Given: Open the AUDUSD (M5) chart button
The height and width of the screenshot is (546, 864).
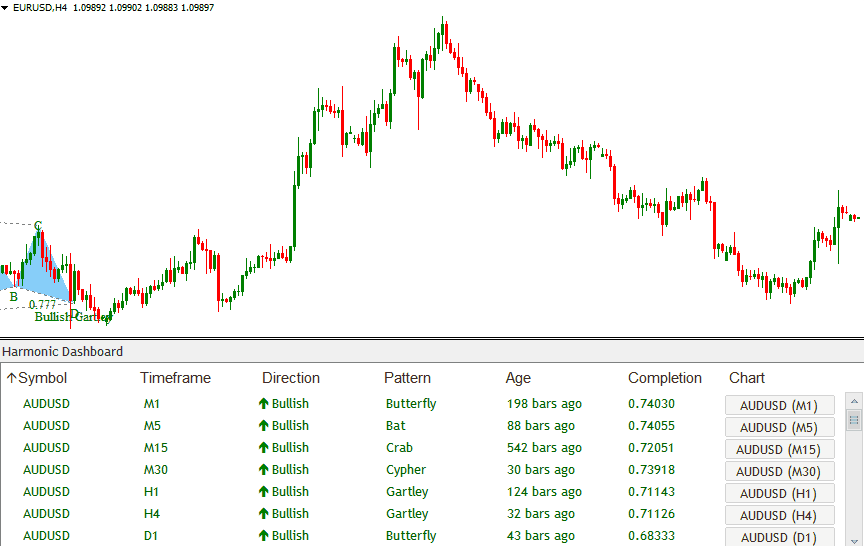Looking at the screenshot, I should [x=778, y=427].
